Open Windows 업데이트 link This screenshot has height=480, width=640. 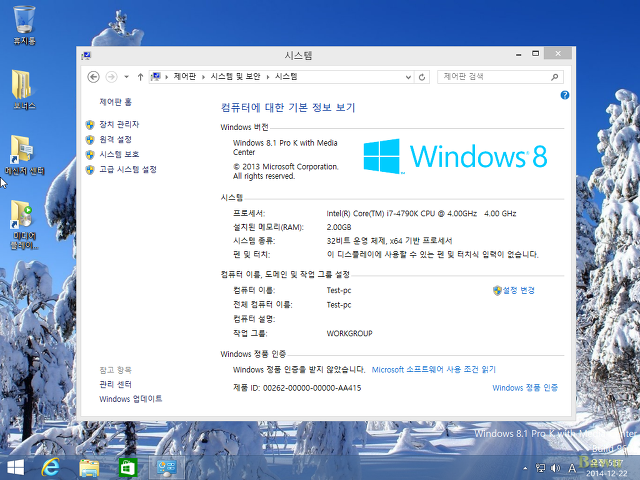point(131,398)
